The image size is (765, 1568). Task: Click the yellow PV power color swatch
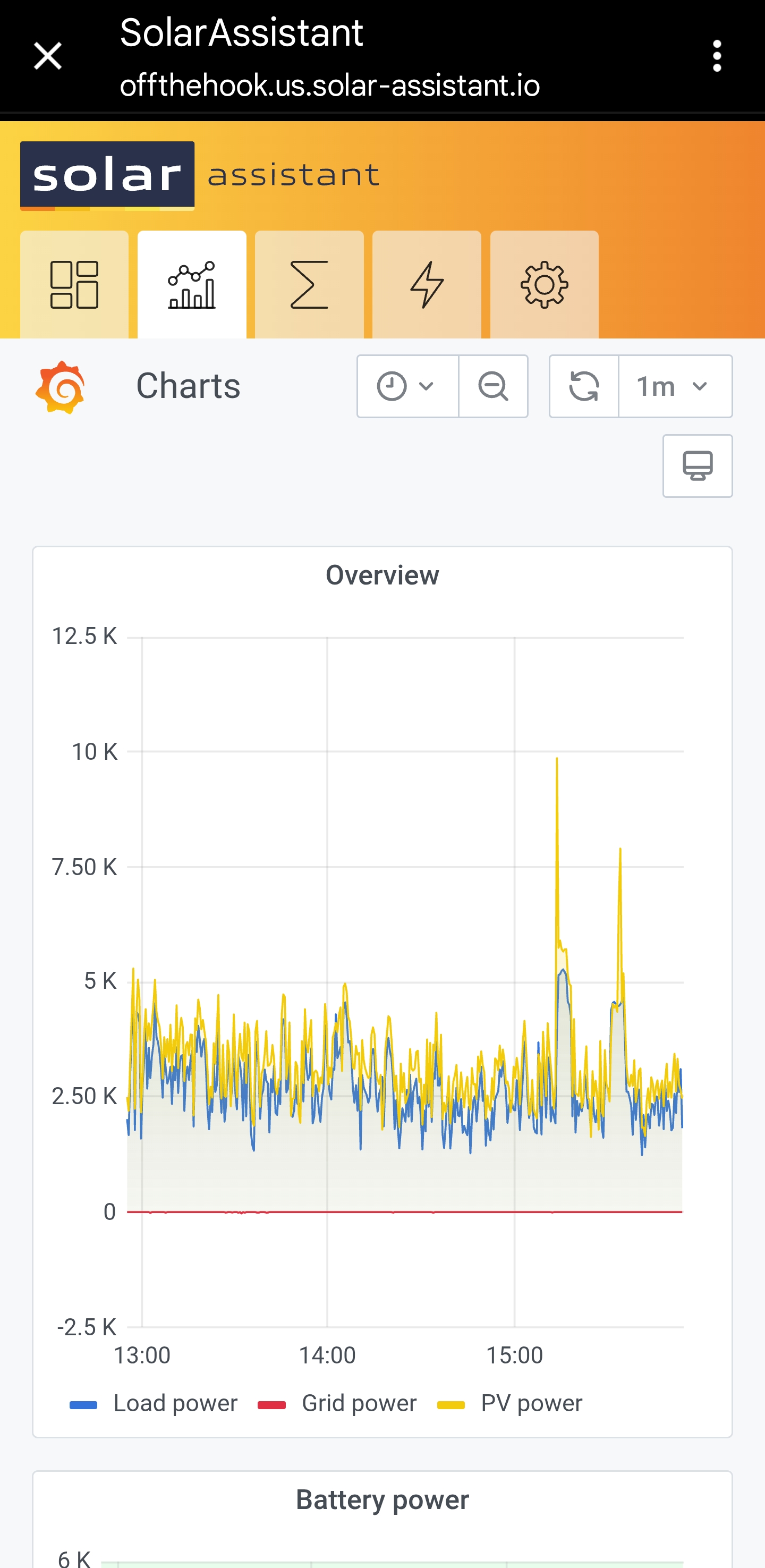451,1405
